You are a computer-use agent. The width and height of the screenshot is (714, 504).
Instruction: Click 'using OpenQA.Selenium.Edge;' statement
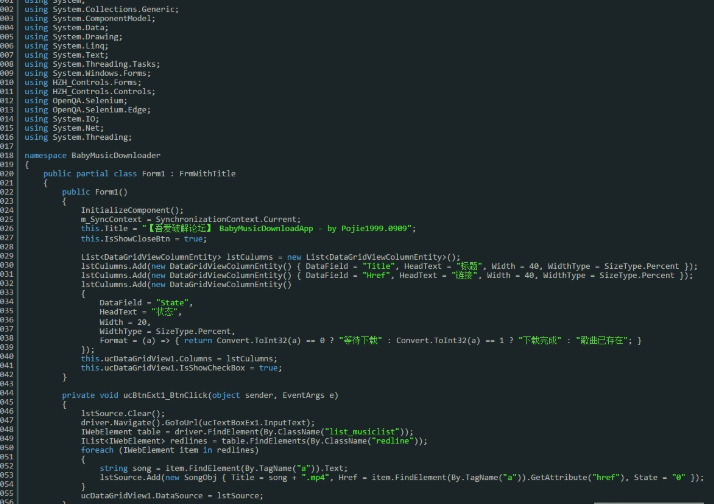point(87,109)
